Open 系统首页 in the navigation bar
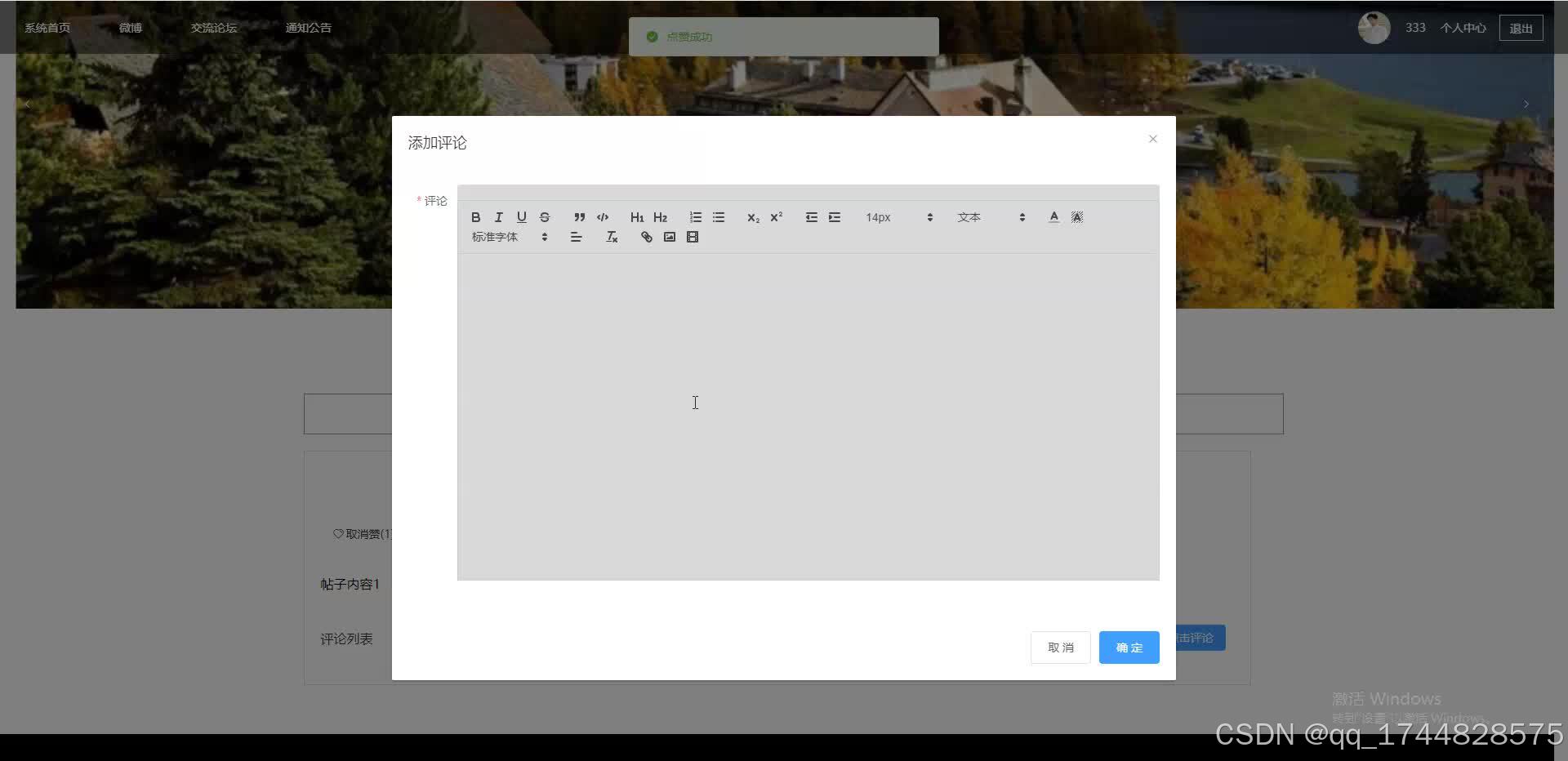The height and width of the screenshot is (761, 1568). pos(47,28)
